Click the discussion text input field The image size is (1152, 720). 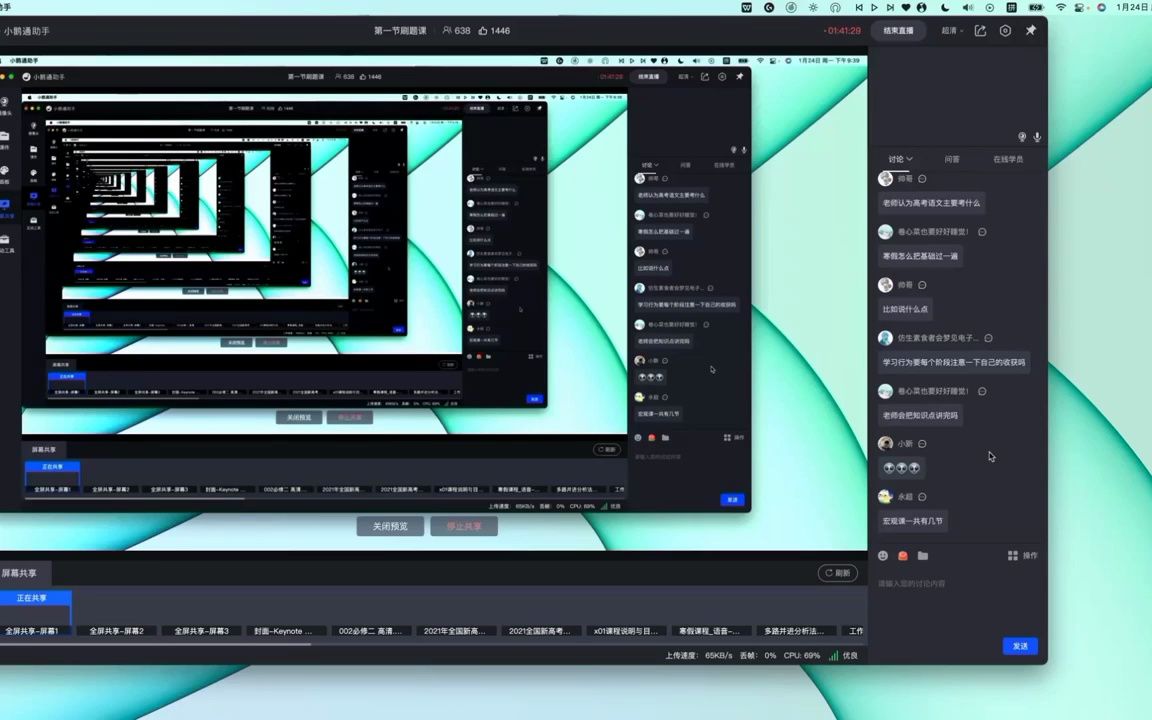coord(950,584)
